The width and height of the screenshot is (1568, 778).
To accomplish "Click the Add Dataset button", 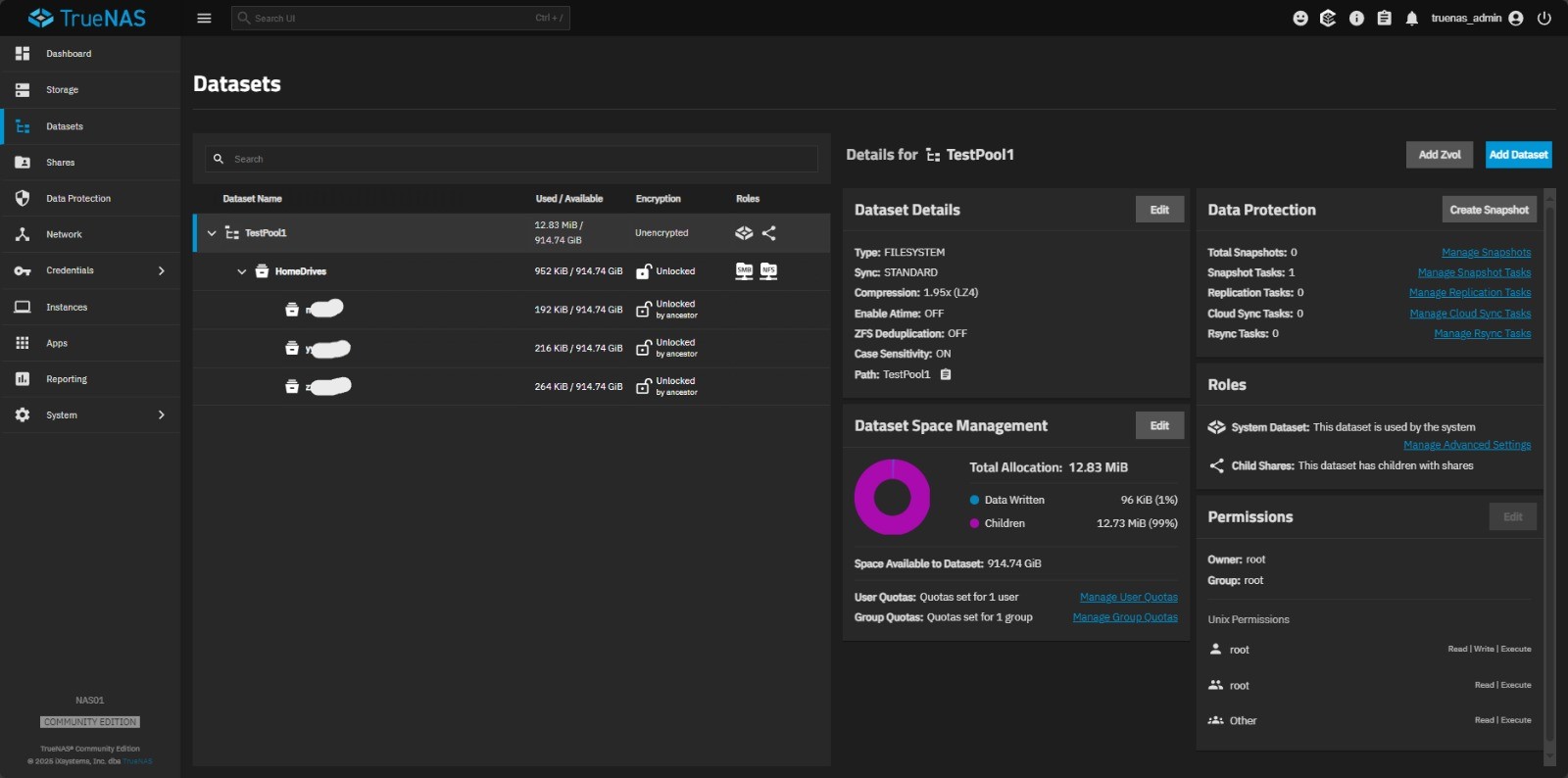I will coord(1518,155).
